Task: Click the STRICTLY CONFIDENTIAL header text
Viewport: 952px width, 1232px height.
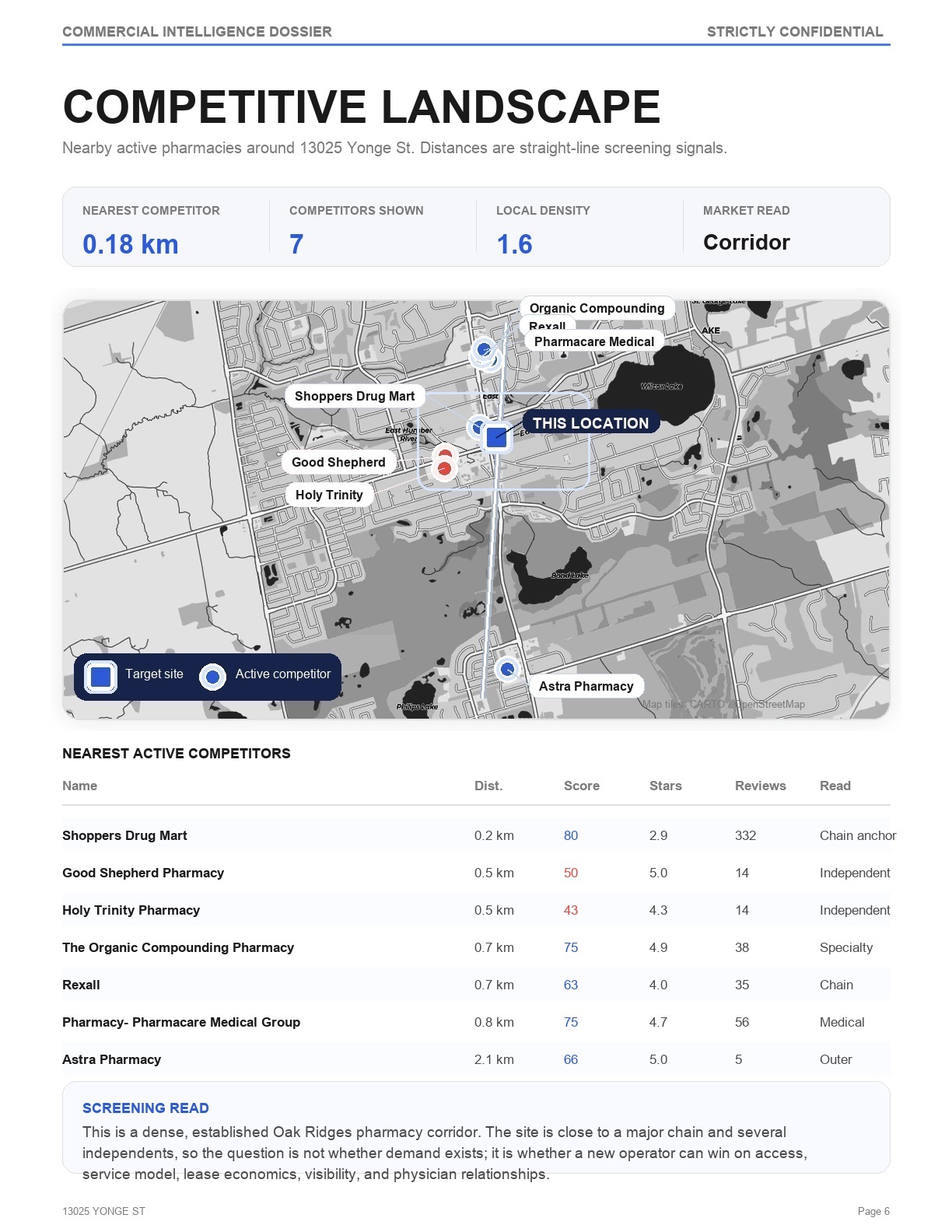Action: tap(795, 32)
